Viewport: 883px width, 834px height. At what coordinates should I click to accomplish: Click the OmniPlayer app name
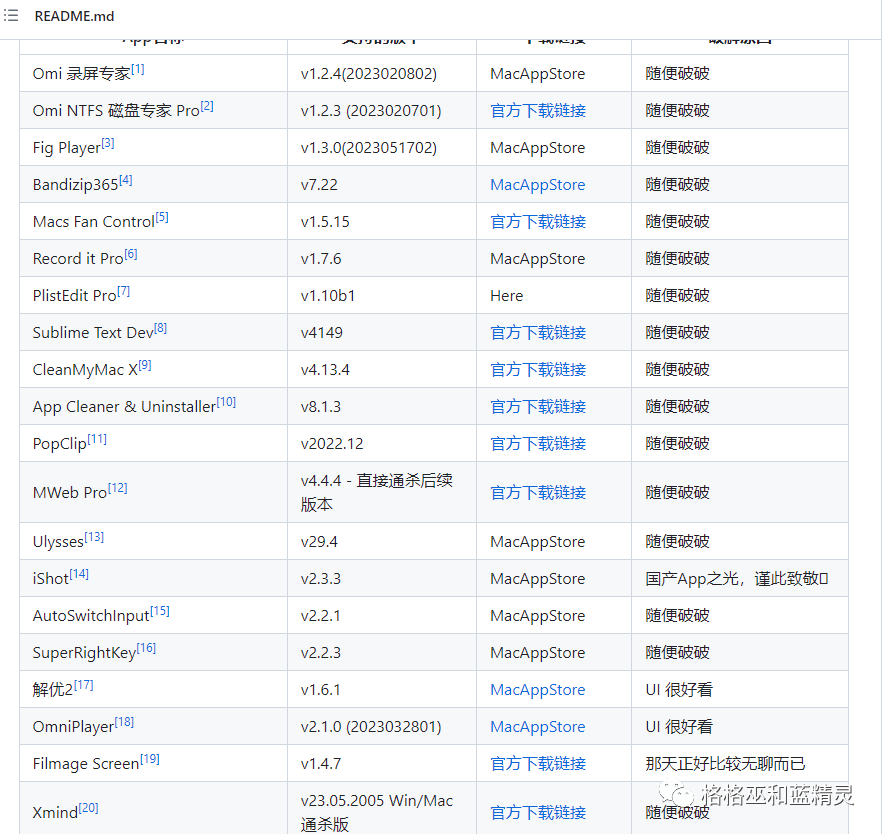point(73,727)
